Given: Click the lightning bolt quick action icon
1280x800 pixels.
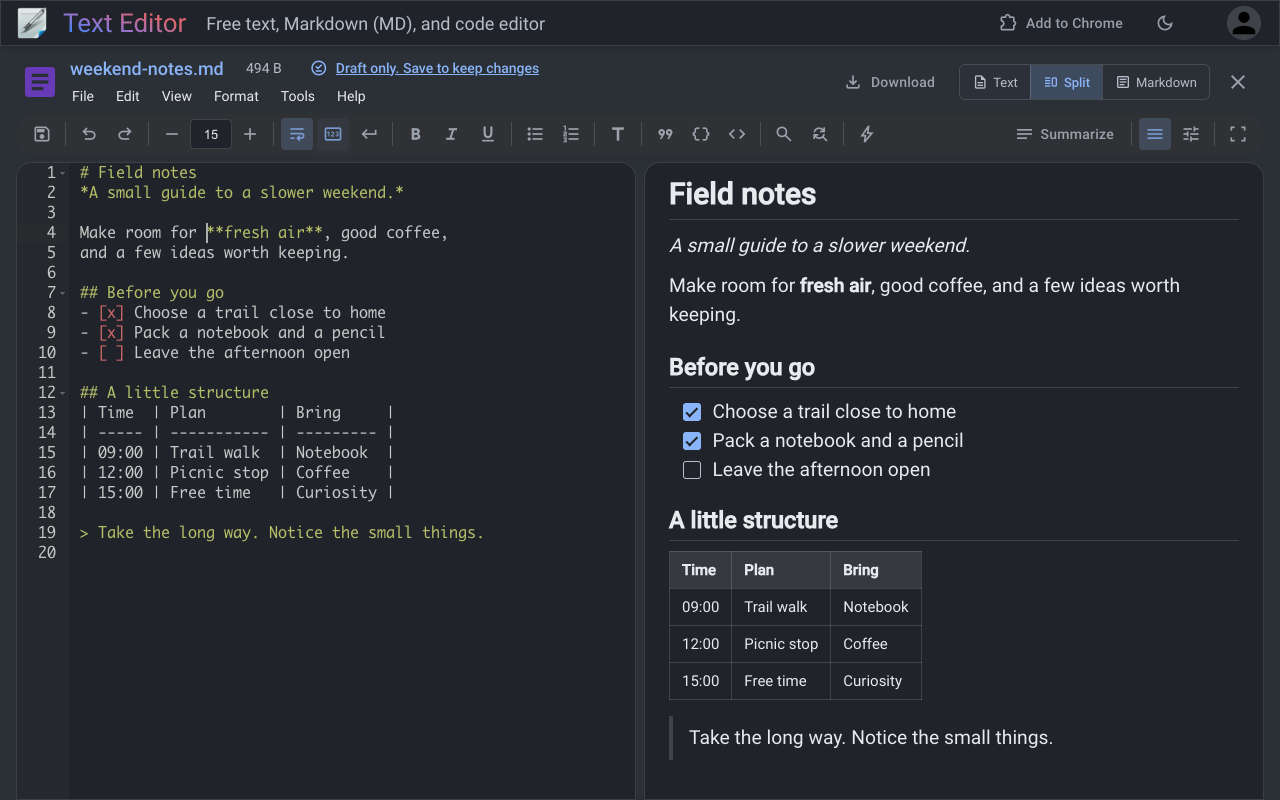Looking at the screenshot, I should [x=867, y=134].
